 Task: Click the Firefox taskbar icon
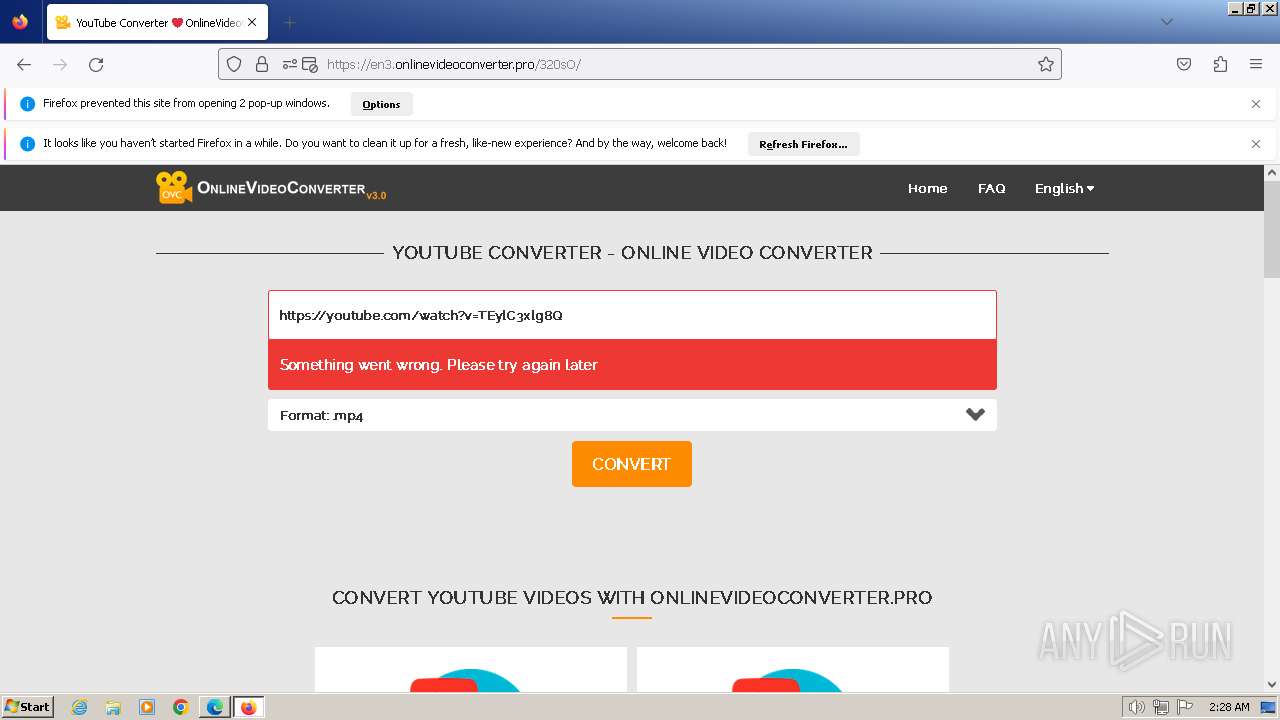click(x=249, y=707)
